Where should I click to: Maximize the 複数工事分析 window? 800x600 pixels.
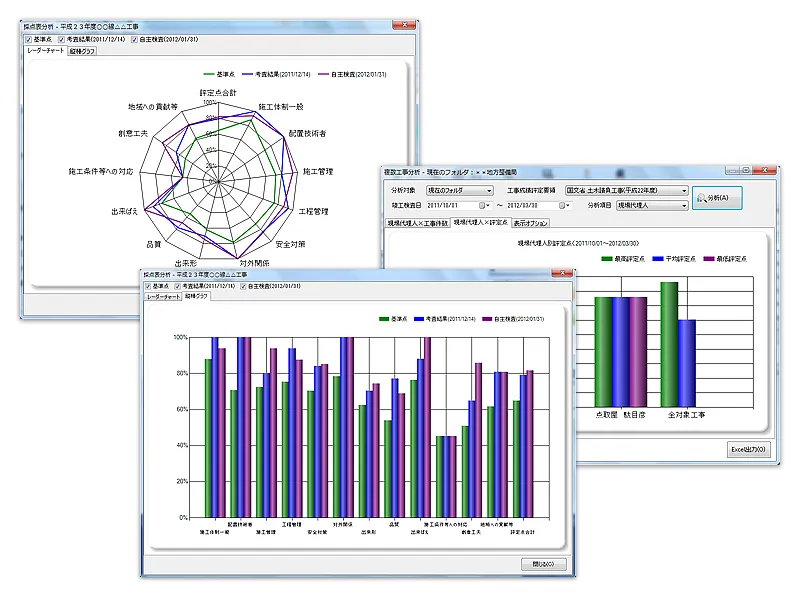tap(745, 170)
